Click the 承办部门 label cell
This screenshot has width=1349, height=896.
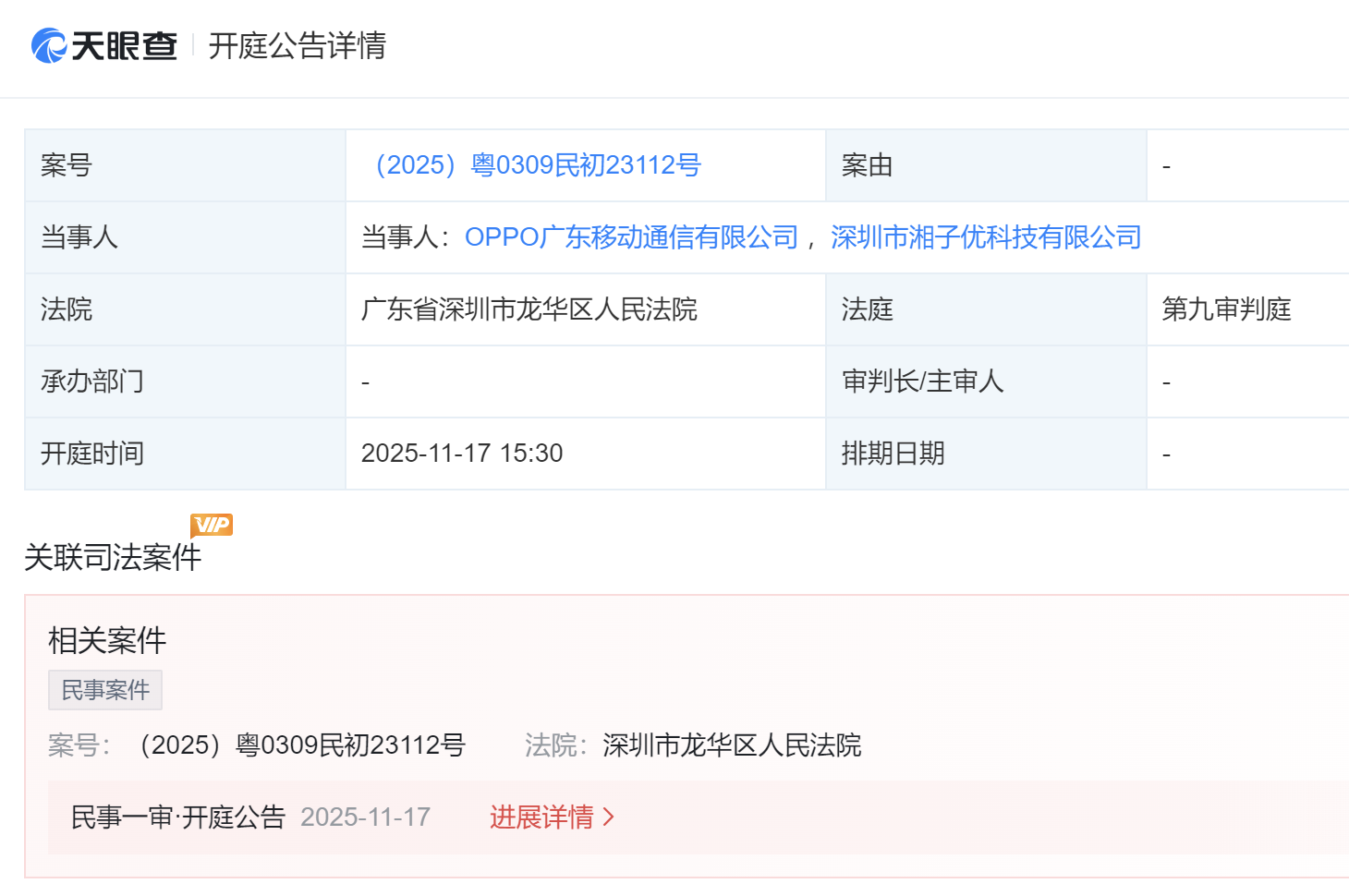(185, 381)
